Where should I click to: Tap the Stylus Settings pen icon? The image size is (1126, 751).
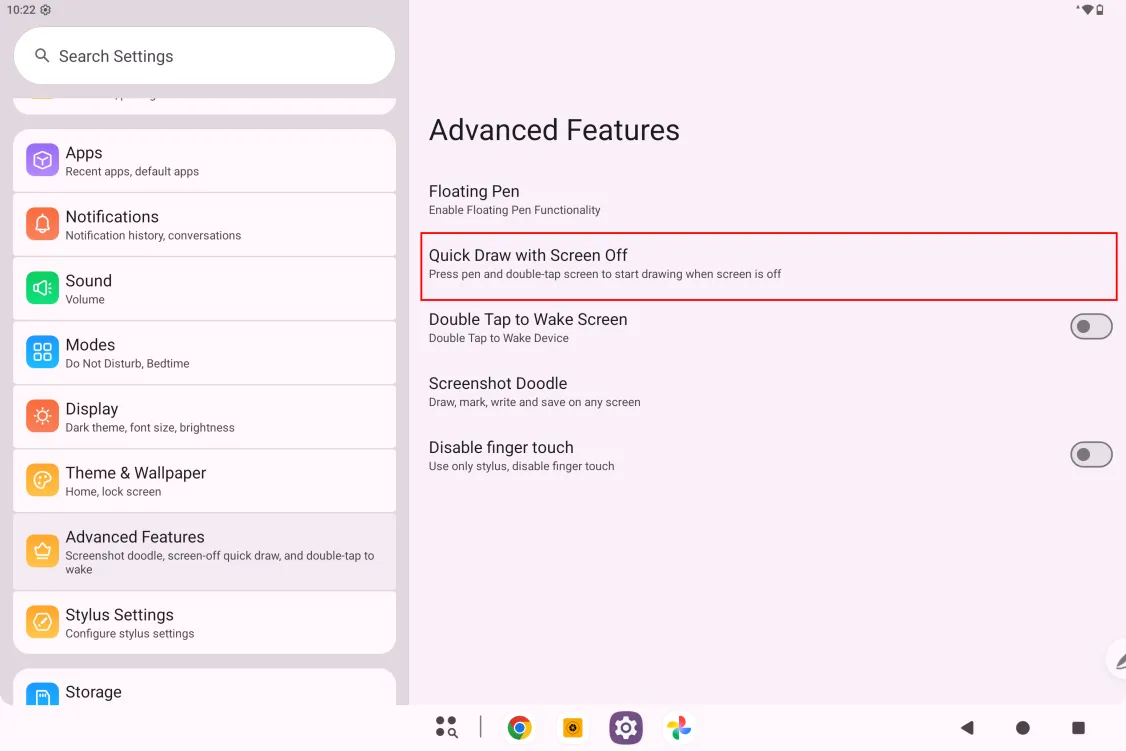[x=42, y=622]
